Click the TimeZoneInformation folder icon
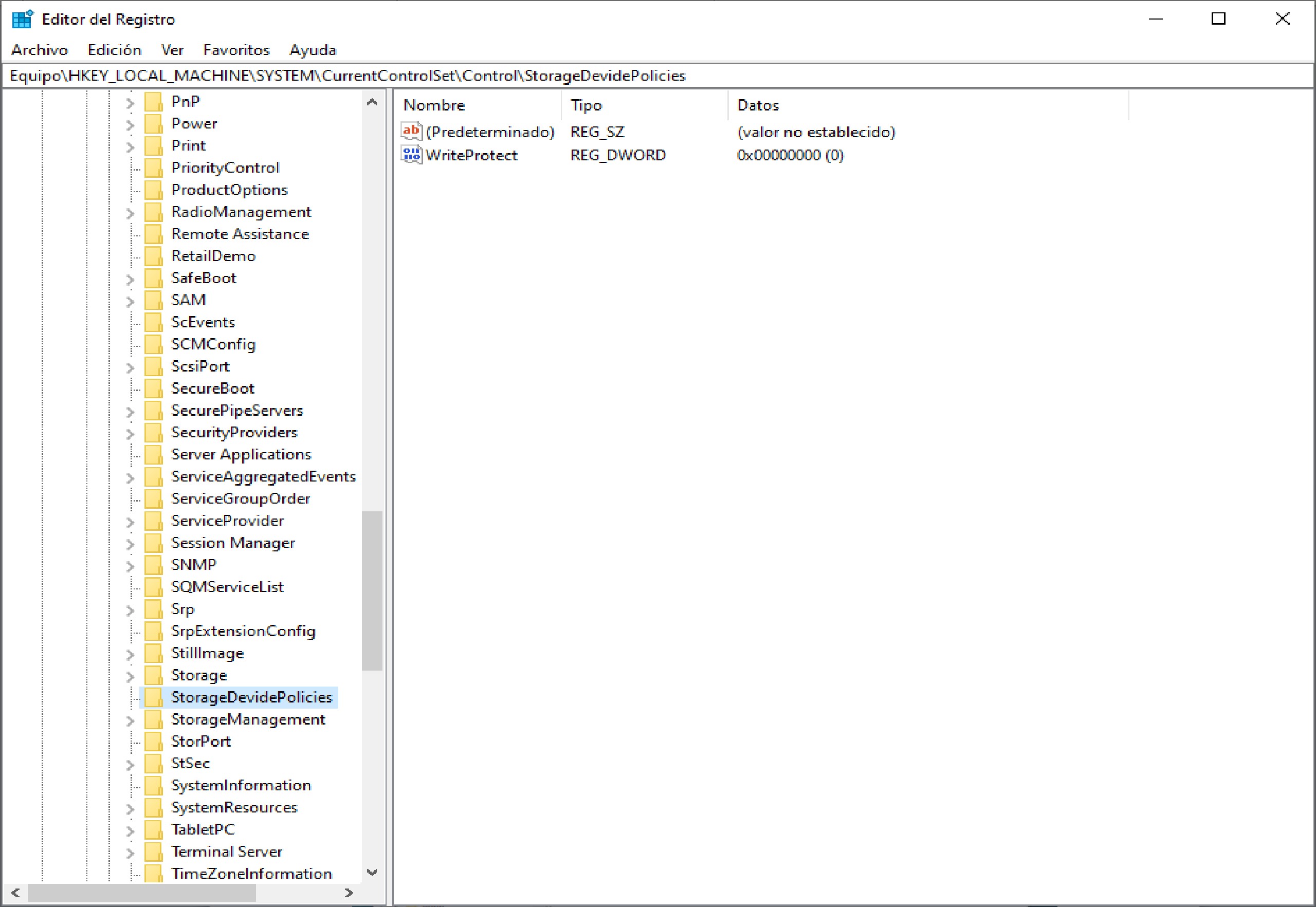 (154, 874)
